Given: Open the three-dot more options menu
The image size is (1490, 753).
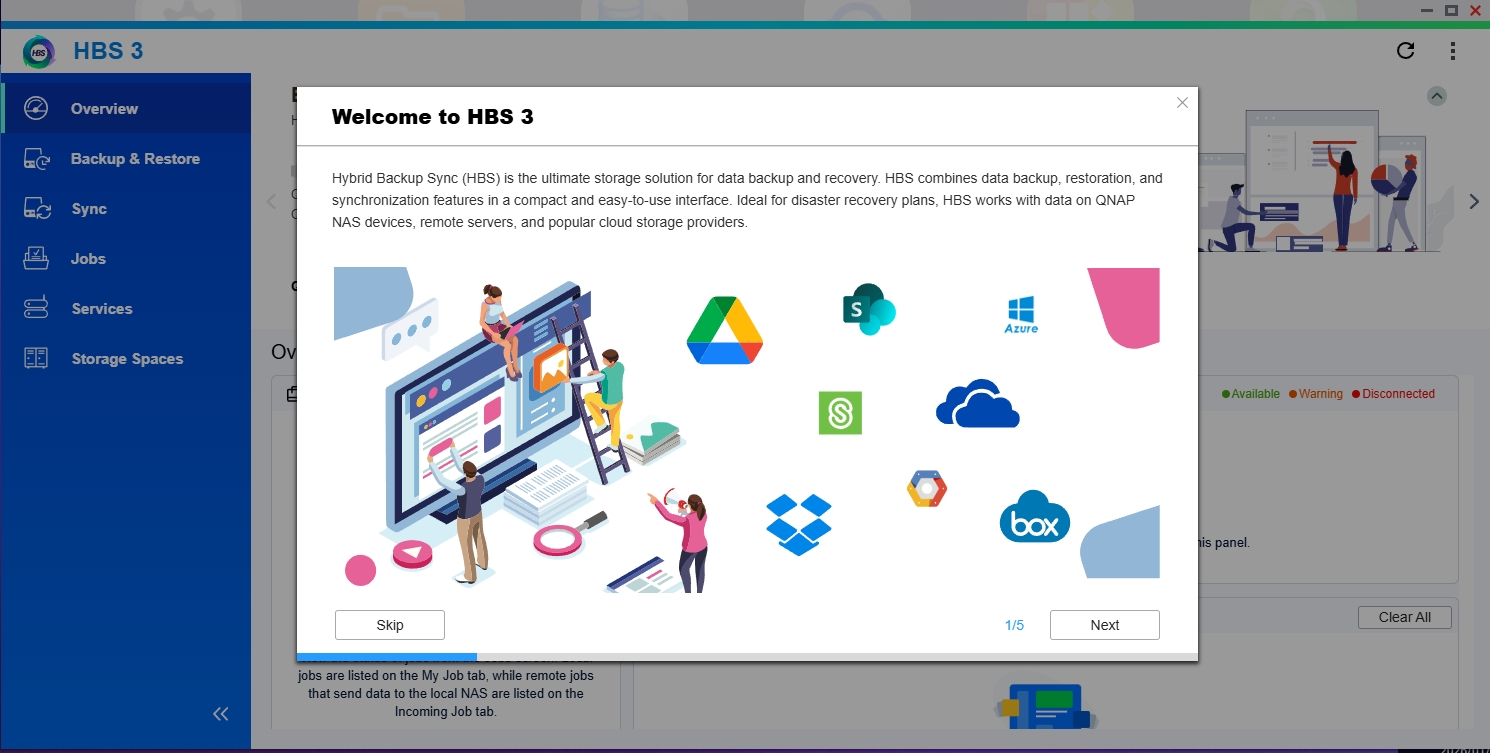Looking at the screenshot, I should (x=1453, y=51).
